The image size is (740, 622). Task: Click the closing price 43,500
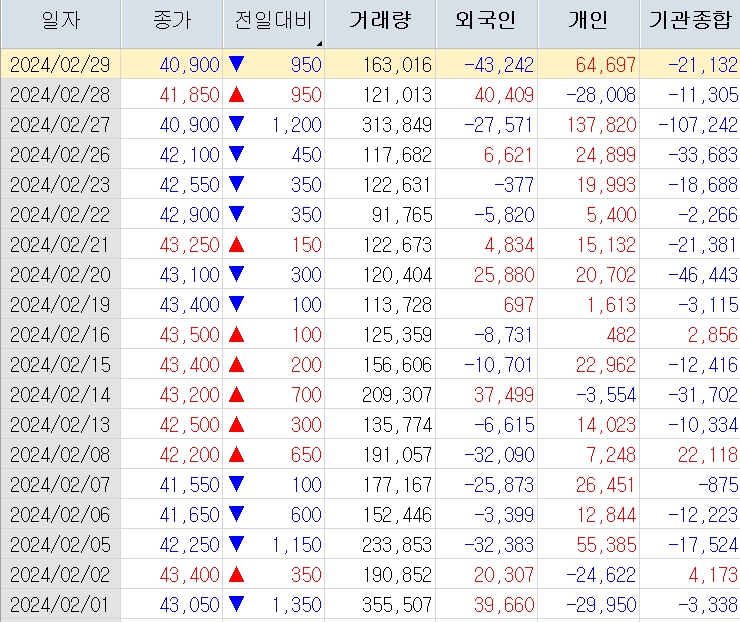pos(190,335)
